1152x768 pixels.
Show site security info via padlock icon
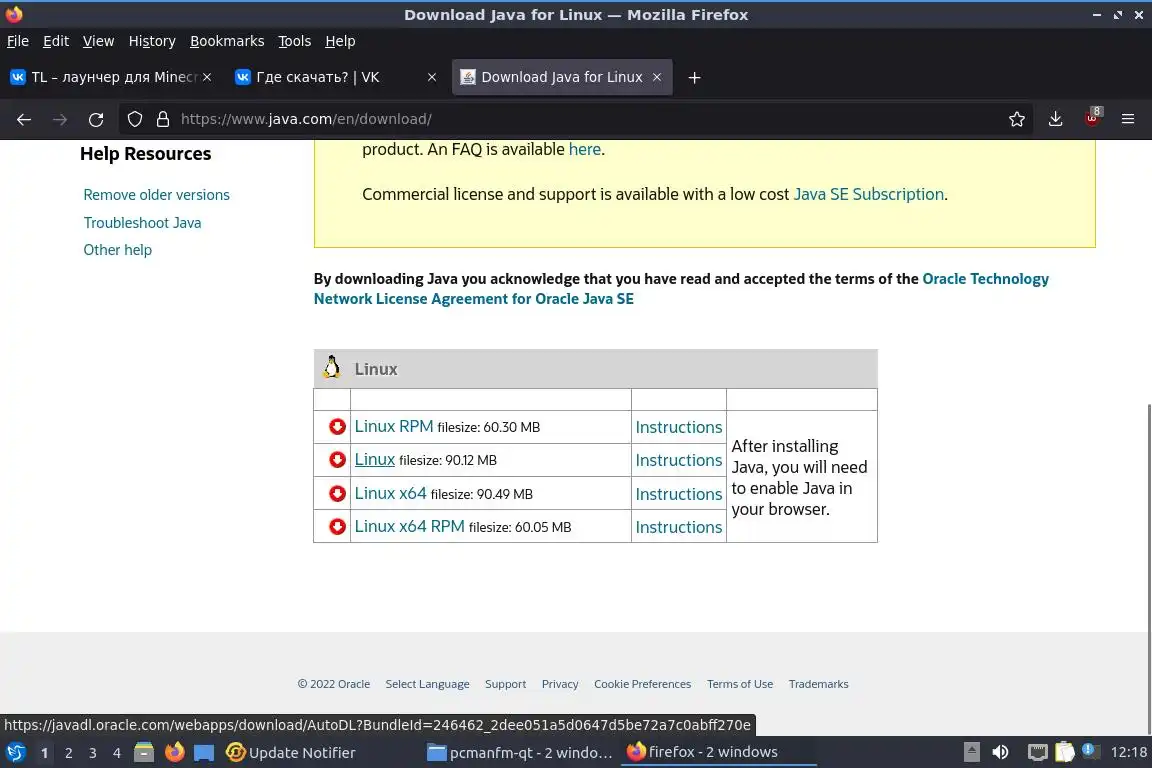coord(162,119)
